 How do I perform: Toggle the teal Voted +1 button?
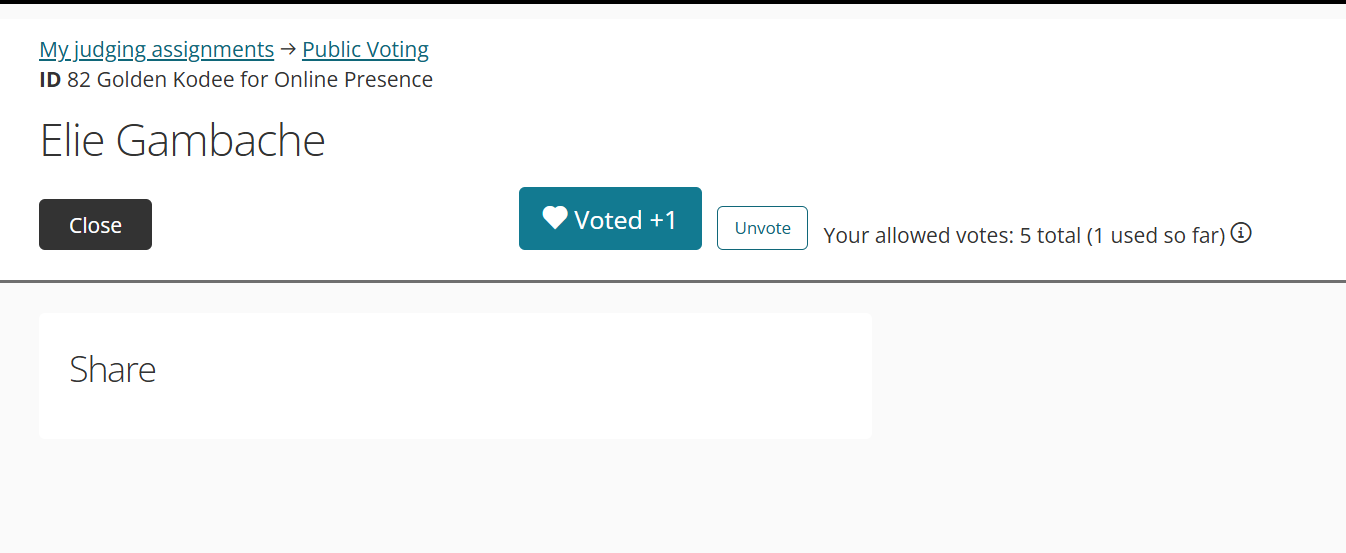tap(610, 219)
